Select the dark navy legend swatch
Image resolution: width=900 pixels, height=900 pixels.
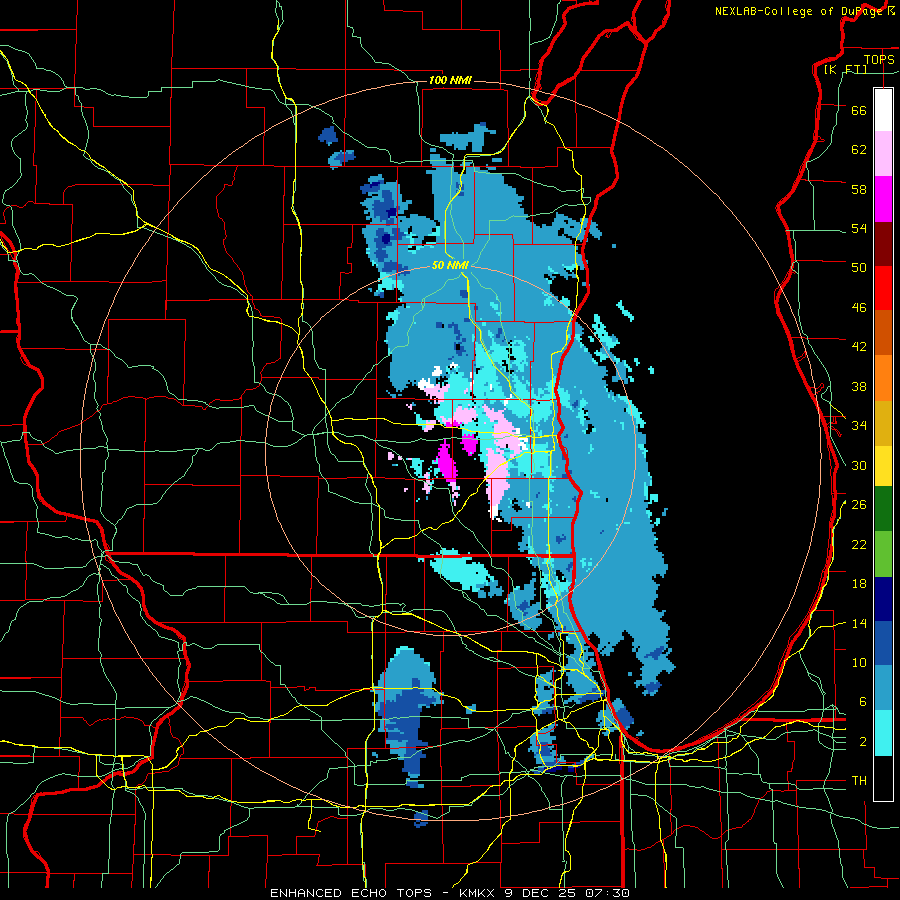point(883,599)
